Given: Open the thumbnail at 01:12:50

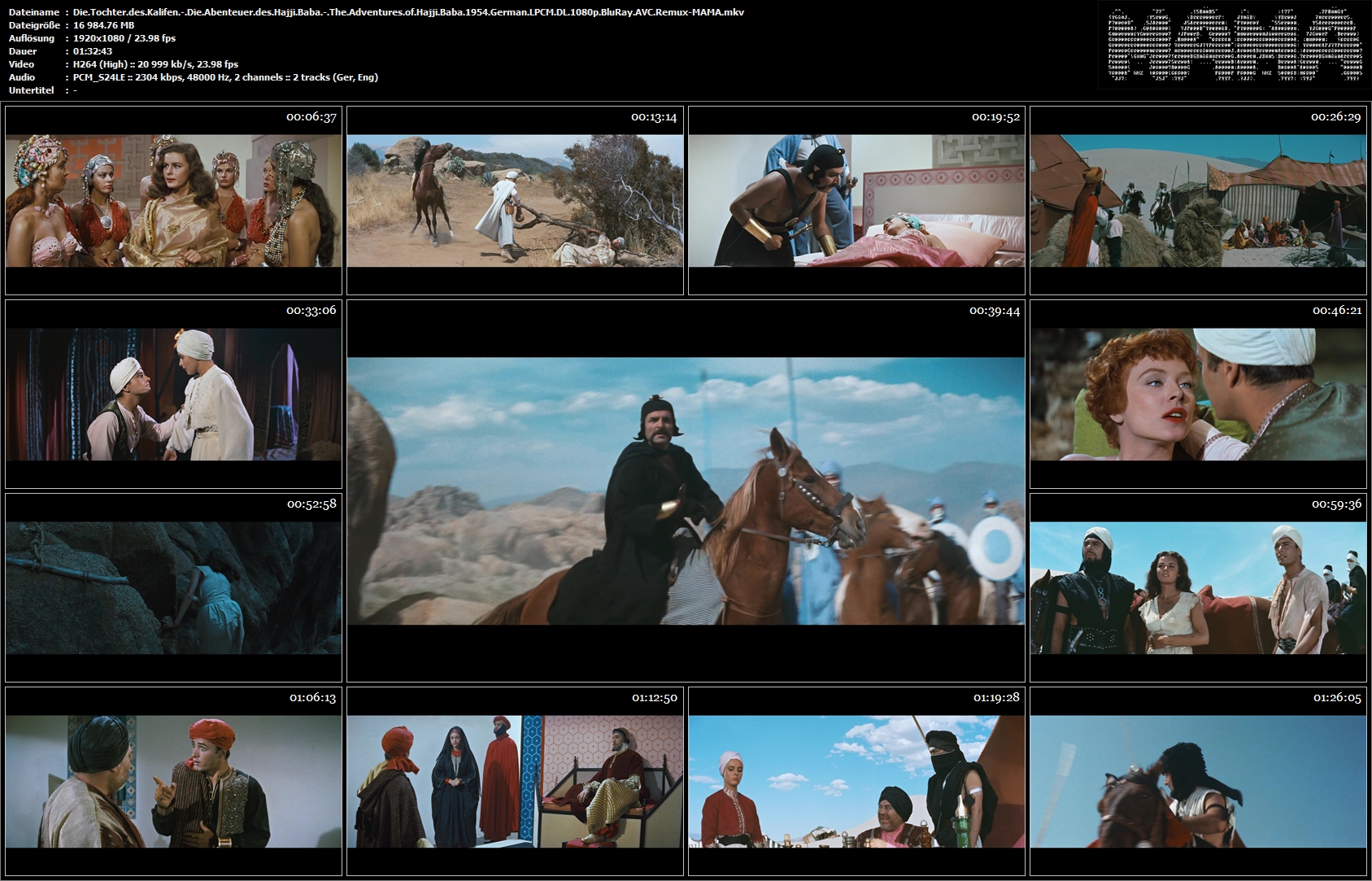Looking at the screenshot, I should pyautogui.click(x=515, y=781).
